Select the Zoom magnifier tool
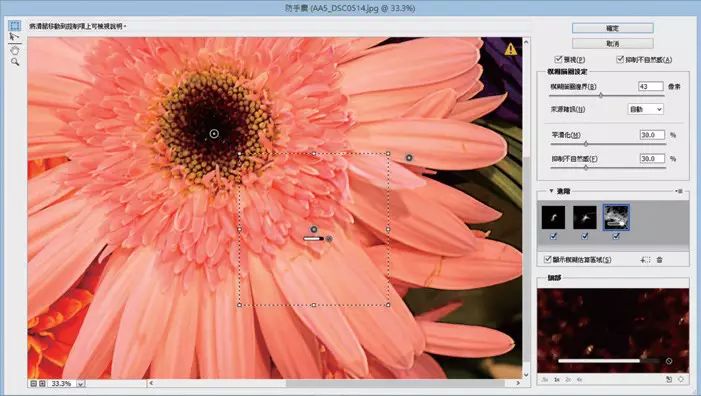This screenshot has width=701, height=396. (x=15, y=62)
